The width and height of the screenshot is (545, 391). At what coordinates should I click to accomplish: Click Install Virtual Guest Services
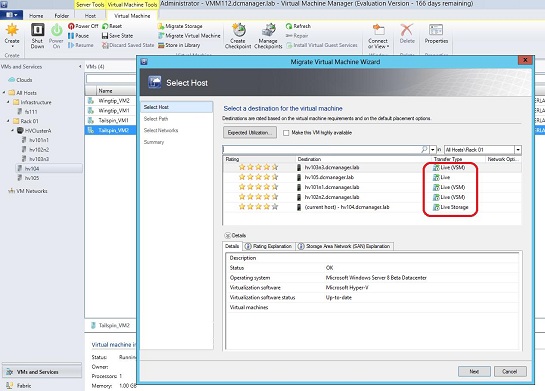pos(322,45)
